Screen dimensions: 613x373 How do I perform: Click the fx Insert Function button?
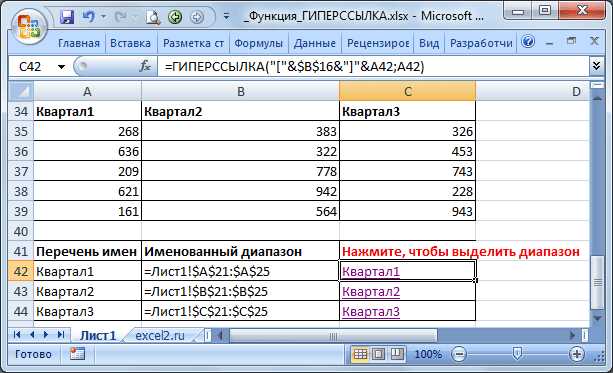[x=145, y=66]
